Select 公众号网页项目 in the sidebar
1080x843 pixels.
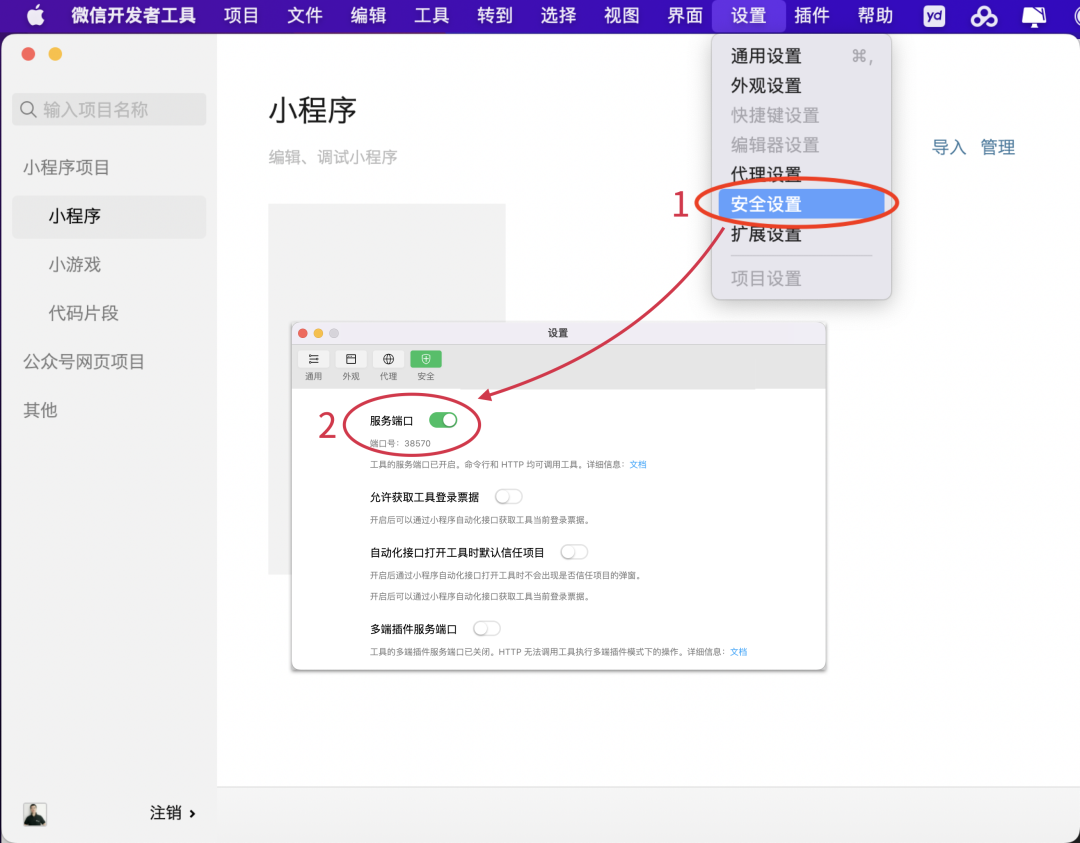[83, 362]
